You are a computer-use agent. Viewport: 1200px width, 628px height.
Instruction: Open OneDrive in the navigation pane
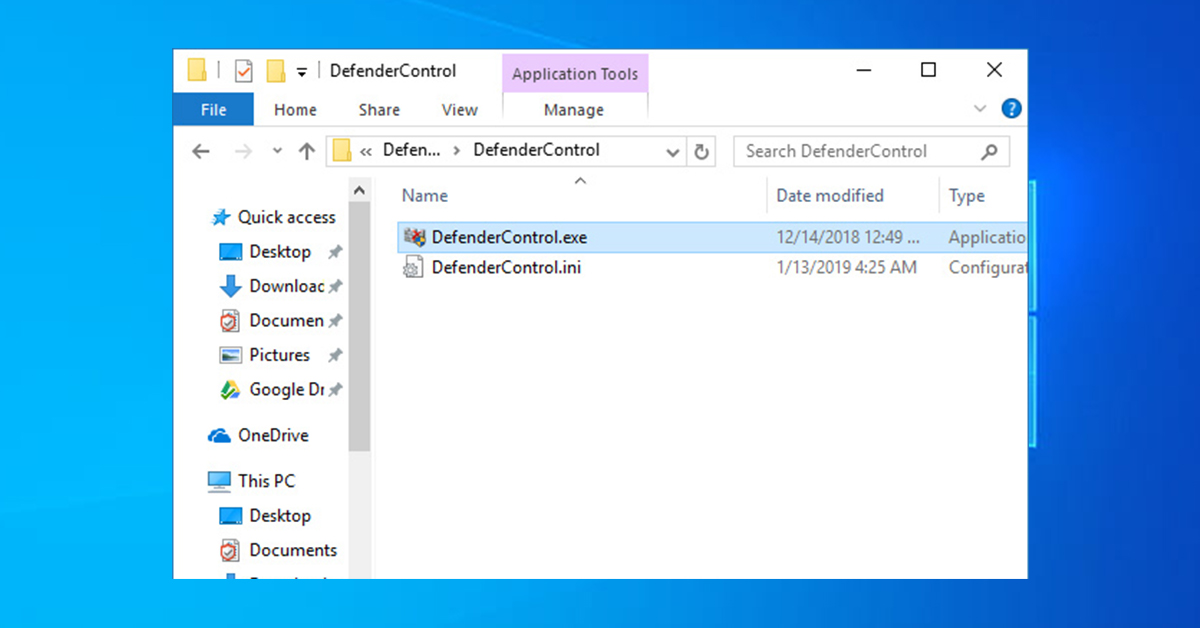coord(272,436)
